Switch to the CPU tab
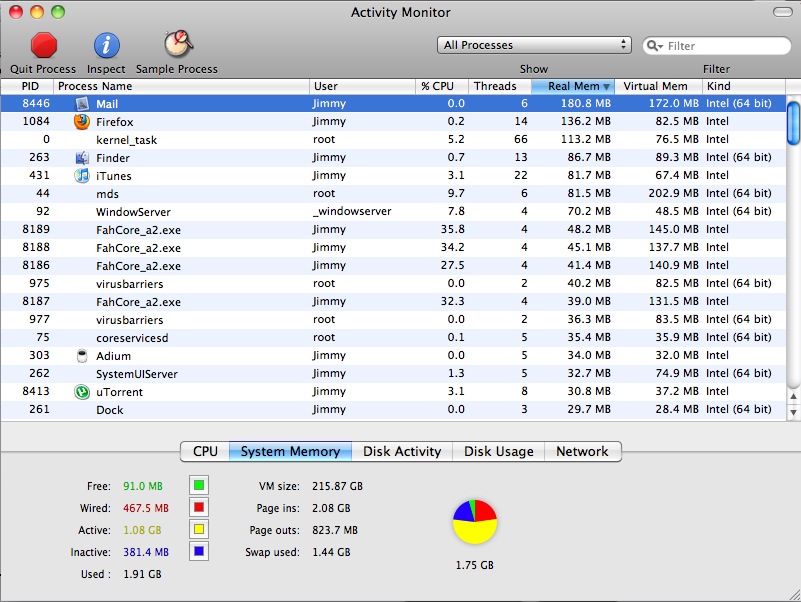Screen dimensions: 801x602 click(x=205, y=451)
